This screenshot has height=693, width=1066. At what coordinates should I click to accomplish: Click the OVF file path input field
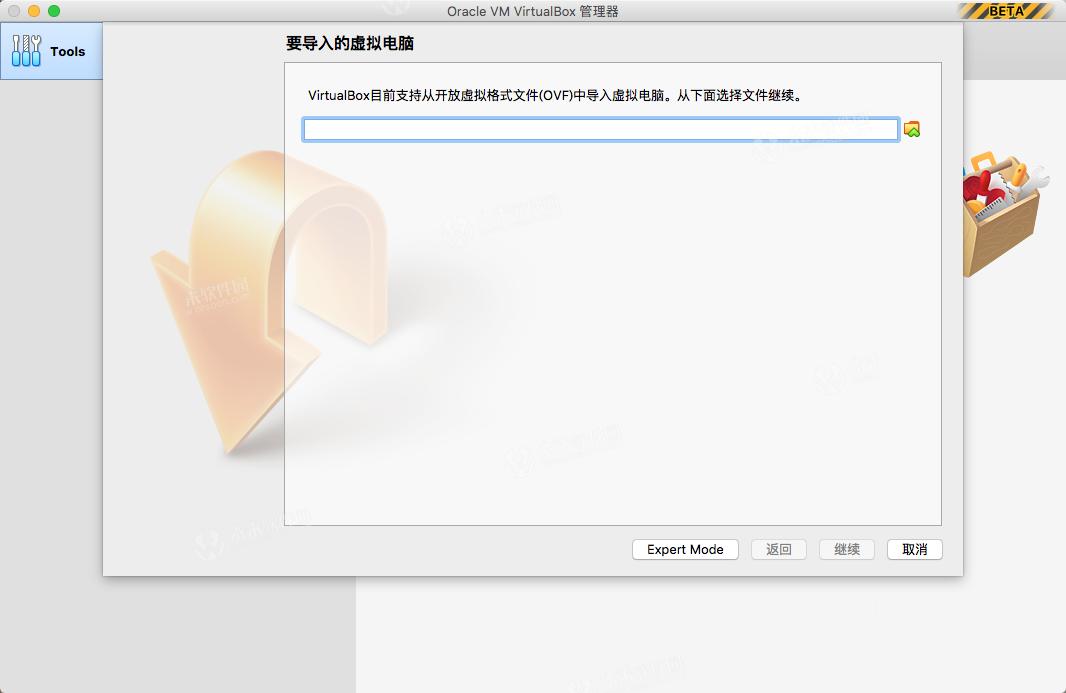[x=600, y=128]
